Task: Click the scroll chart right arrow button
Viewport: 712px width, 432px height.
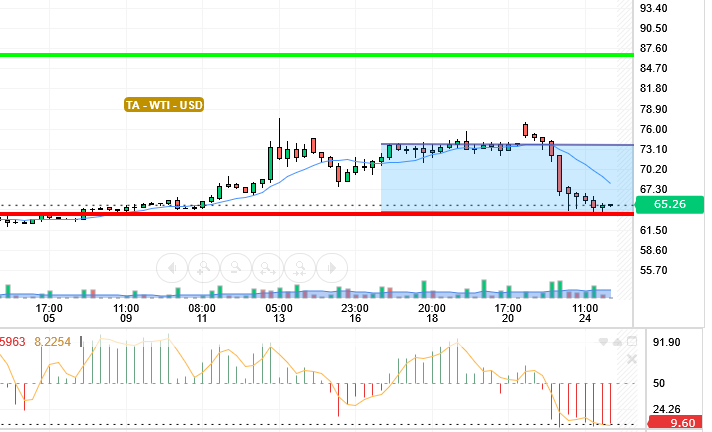Action: [332, 268]
